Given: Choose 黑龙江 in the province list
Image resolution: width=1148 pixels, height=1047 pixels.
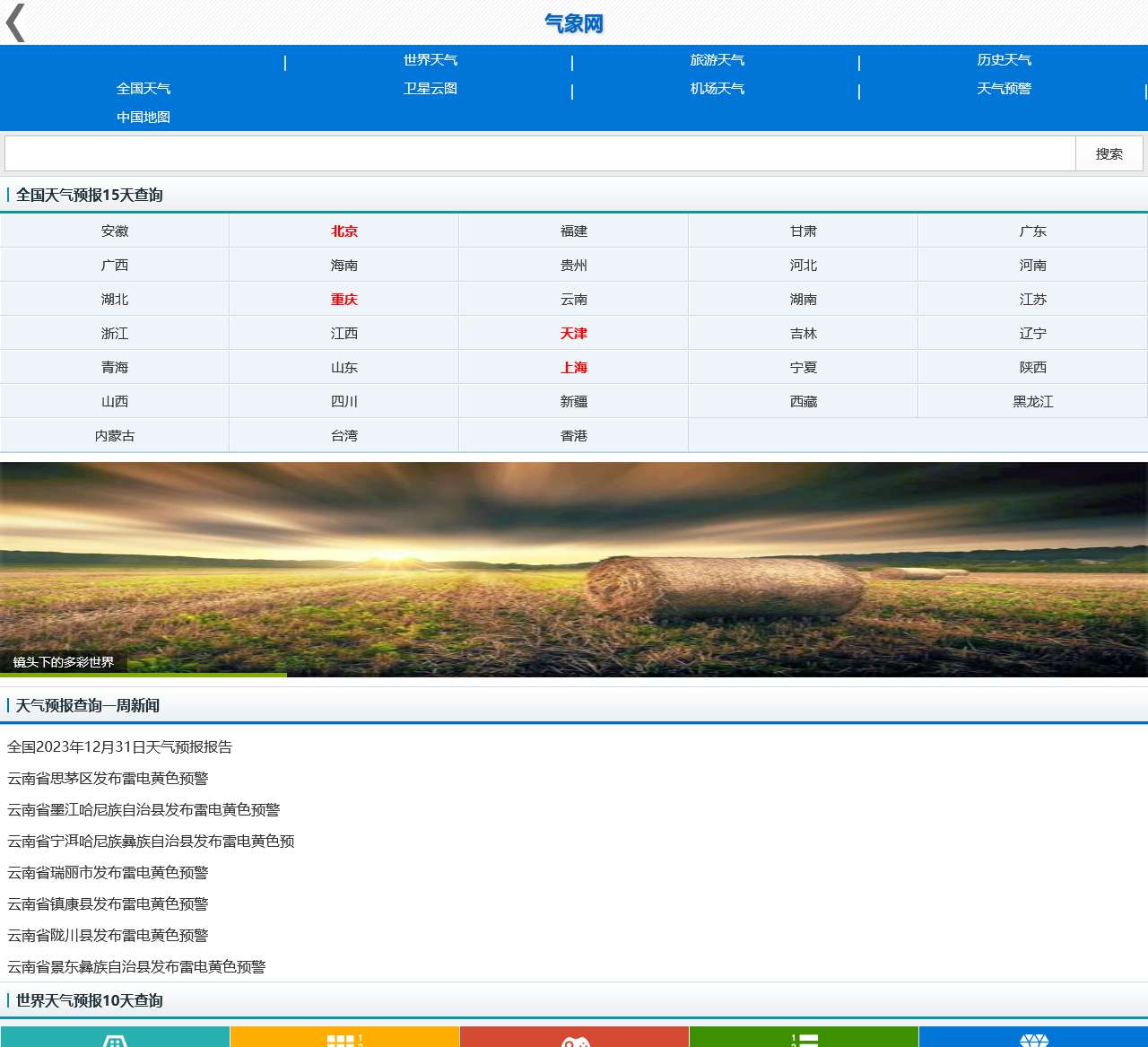Looking at the screenshot, I should point(1032,402).
